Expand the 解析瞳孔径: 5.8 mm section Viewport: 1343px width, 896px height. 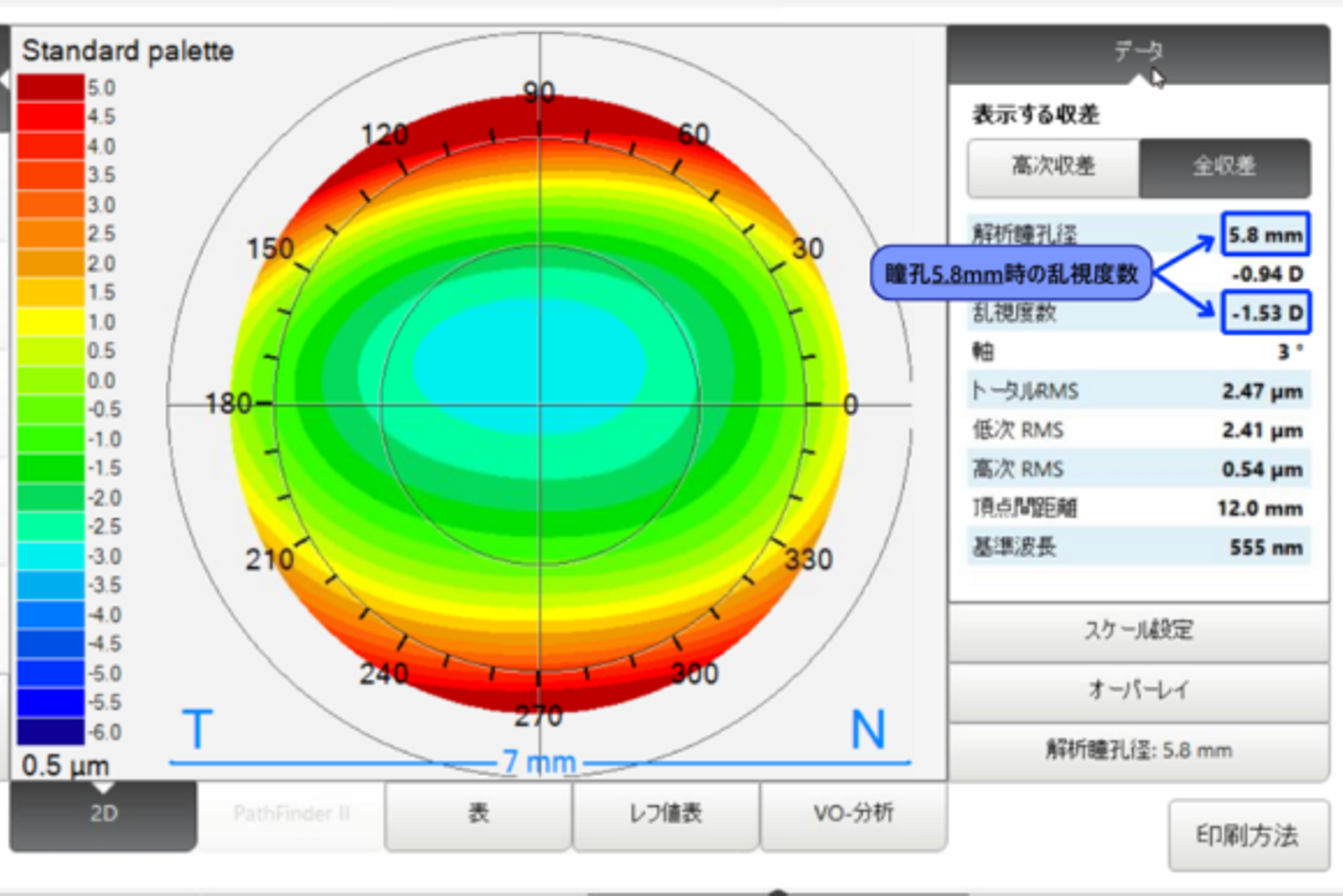(1139, 751)
